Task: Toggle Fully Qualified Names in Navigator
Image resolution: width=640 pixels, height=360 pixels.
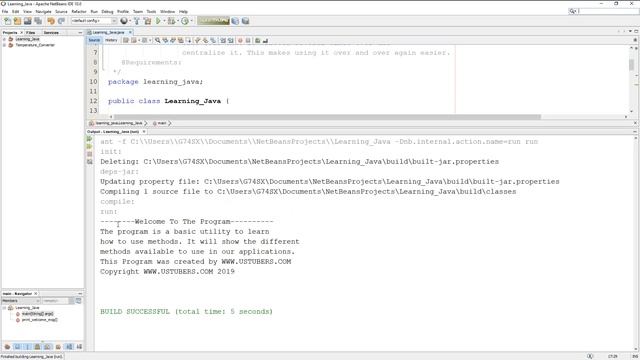Action: click(58, 347)
